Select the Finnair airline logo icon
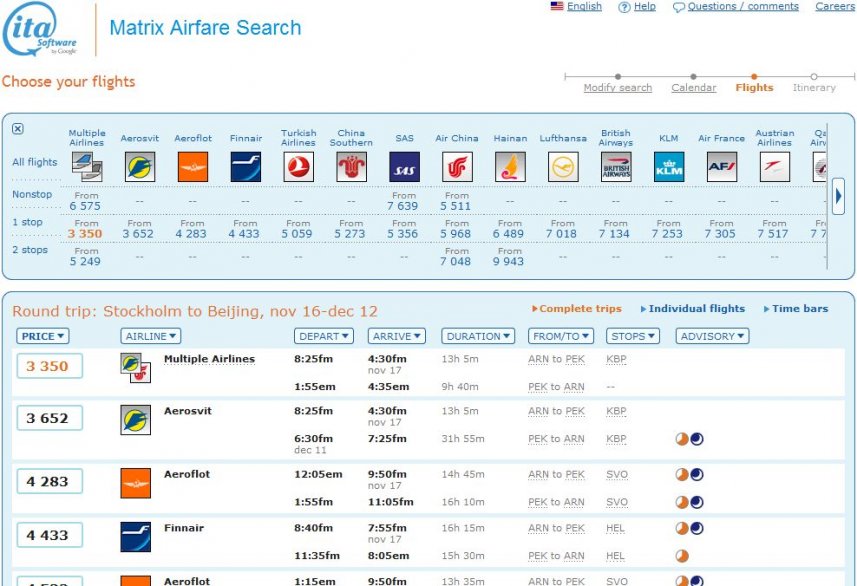857x586 pixels. tap(245, 167)
